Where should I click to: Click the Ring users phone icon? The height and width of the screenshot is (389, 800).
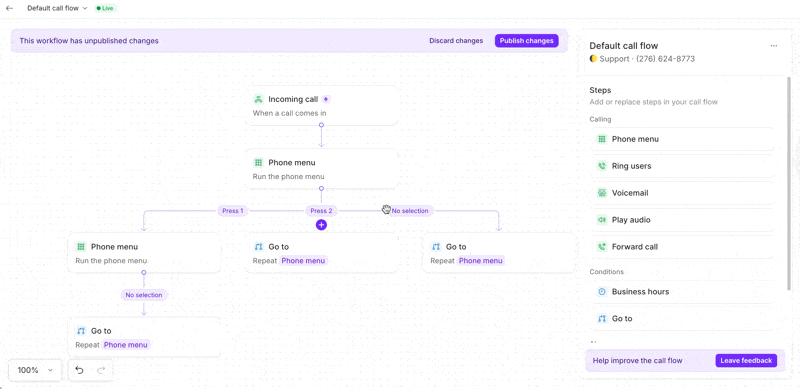click(x=602, y=166)
